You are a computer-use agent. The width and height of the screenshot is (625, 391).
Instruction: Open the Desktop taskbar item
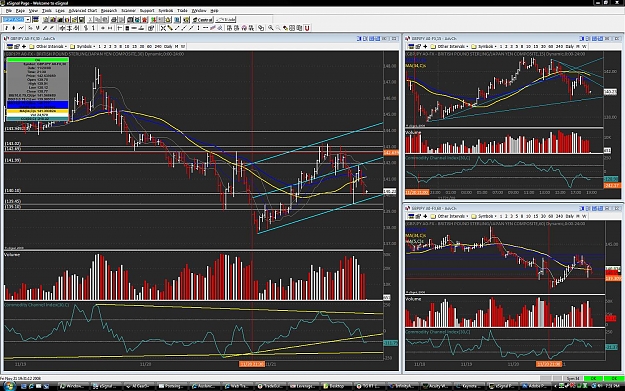336,386
